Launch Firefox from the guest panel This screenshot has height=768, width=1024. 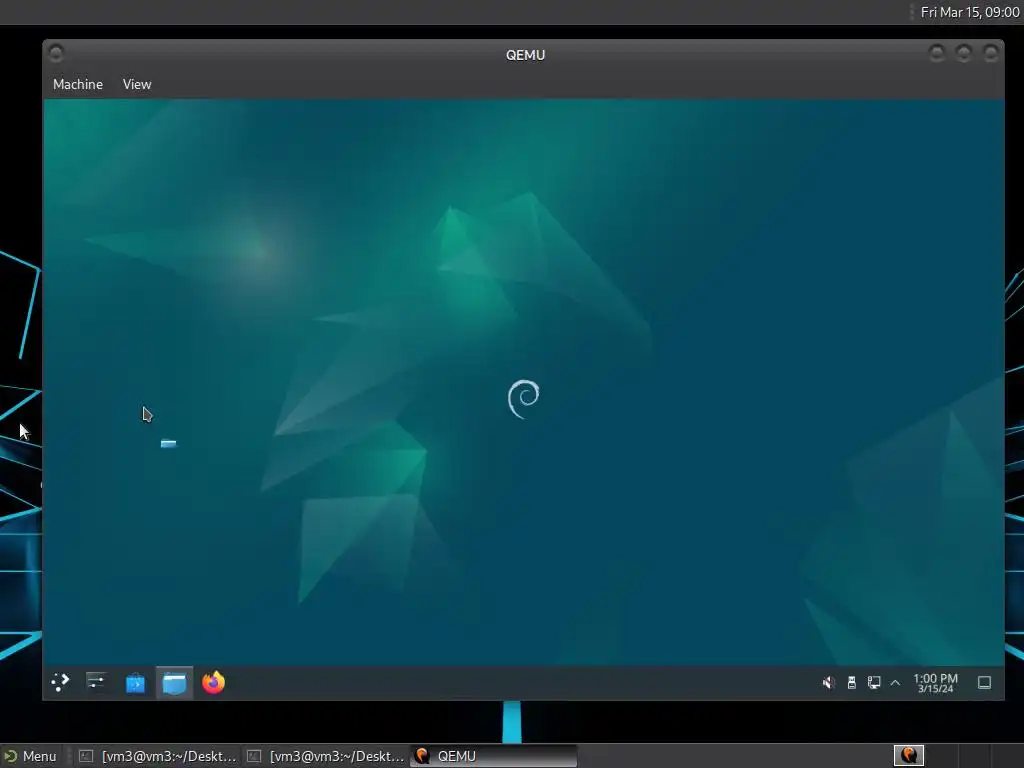pyautogui.click(x=213, y=682)
